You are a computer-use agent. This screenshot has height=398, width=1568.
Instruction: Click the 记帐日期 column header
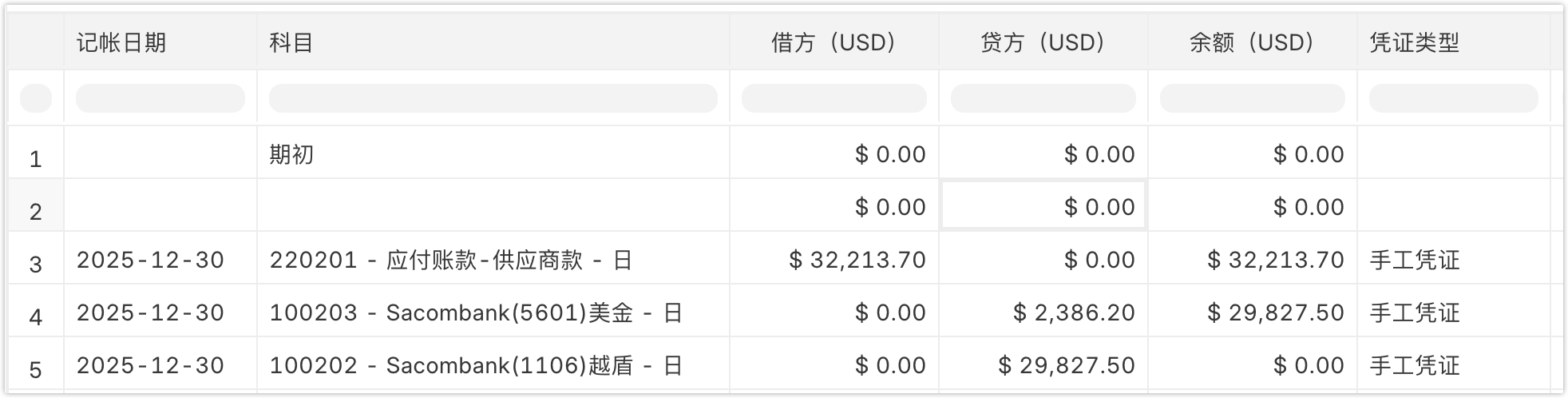121,42
